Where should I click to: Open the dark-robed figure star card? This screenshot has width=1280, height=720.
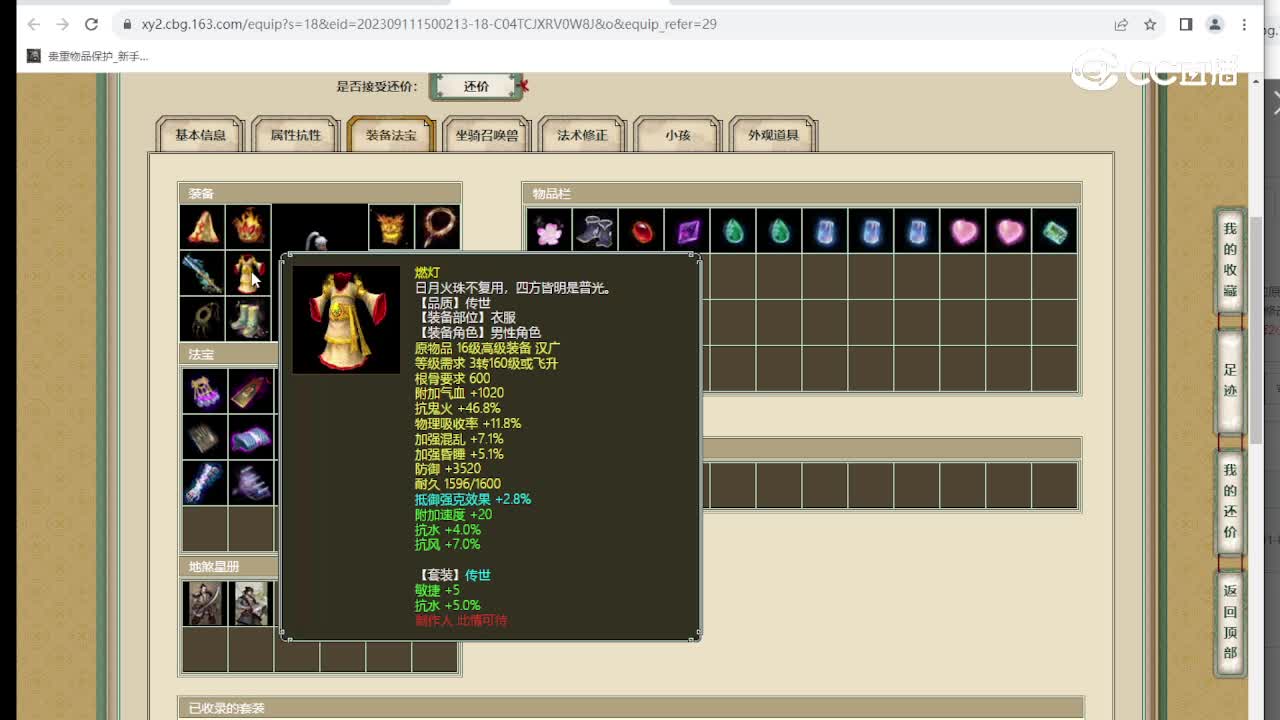point(250,603)
